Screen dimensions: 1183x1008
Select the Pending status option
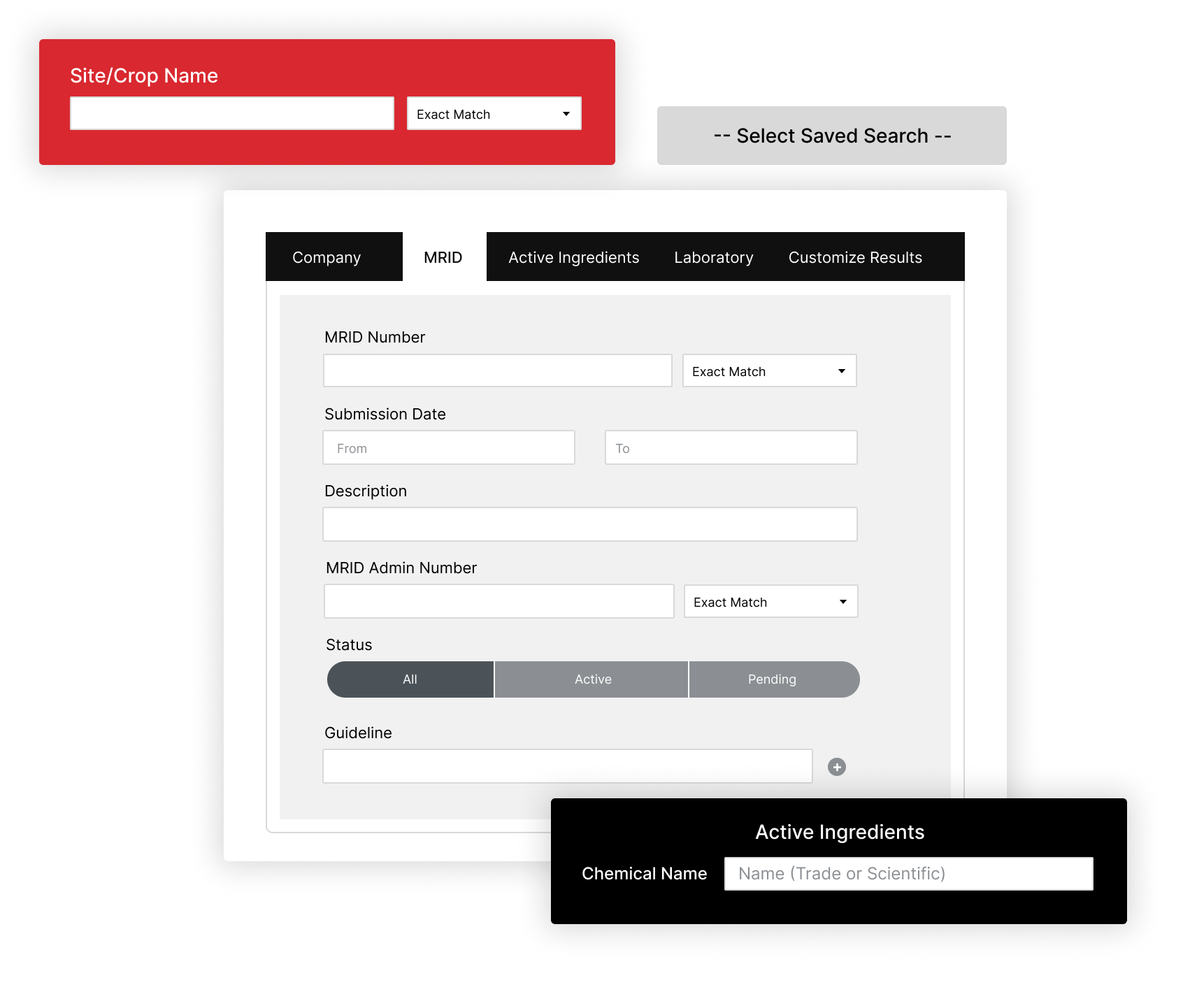pyautogui.click(x=774, y=679)
